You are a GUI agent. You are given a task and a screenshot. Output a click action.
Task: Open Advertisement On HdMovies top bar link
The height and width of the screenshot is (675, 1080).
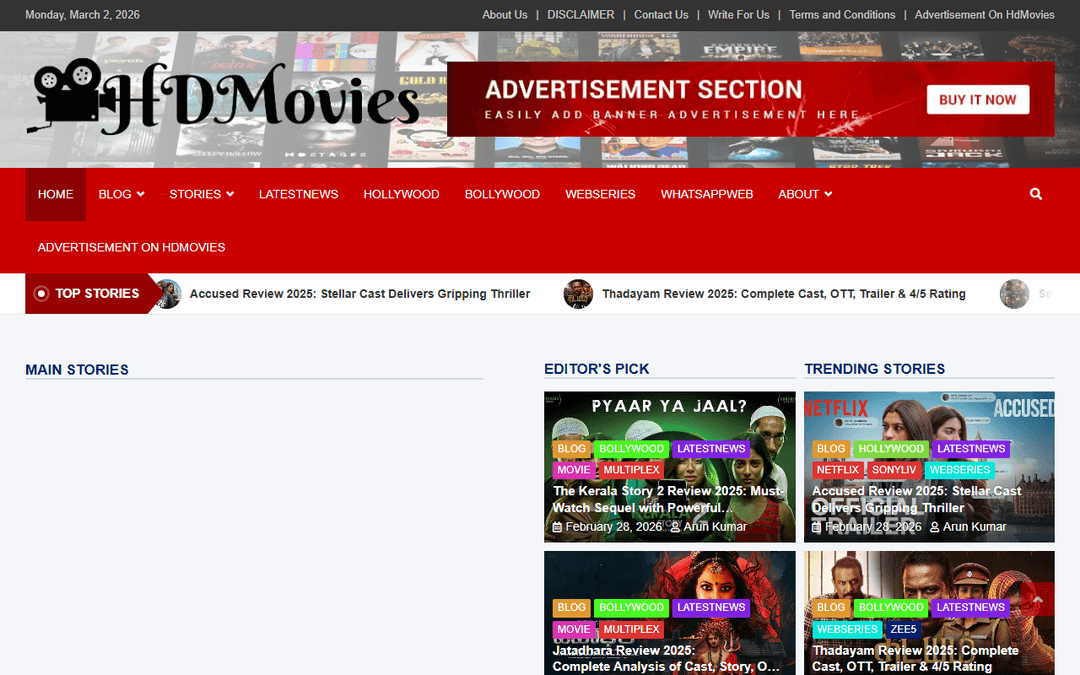(984, 14)
